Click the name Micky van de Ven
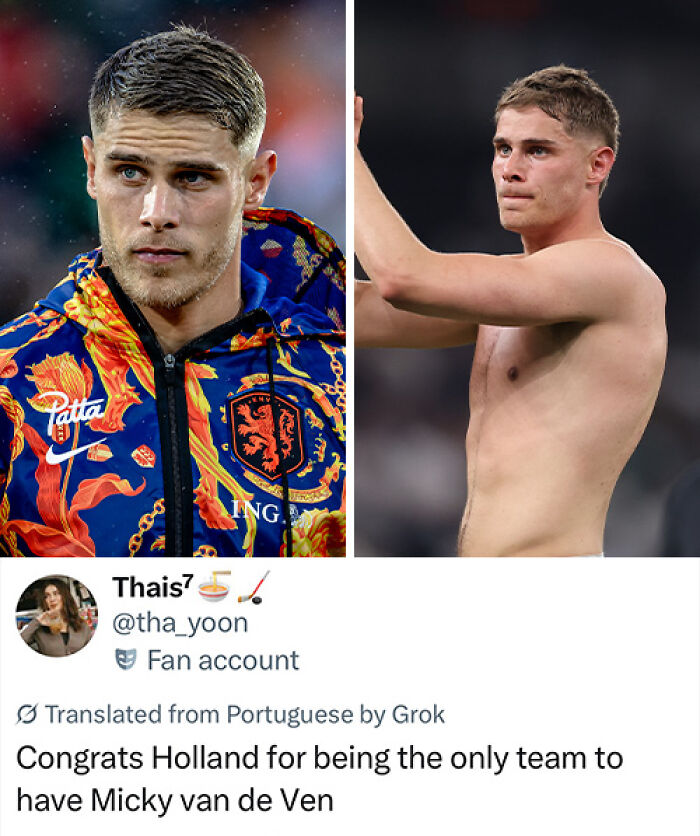The height and width of the screenshot is (836, 700). 212,800
